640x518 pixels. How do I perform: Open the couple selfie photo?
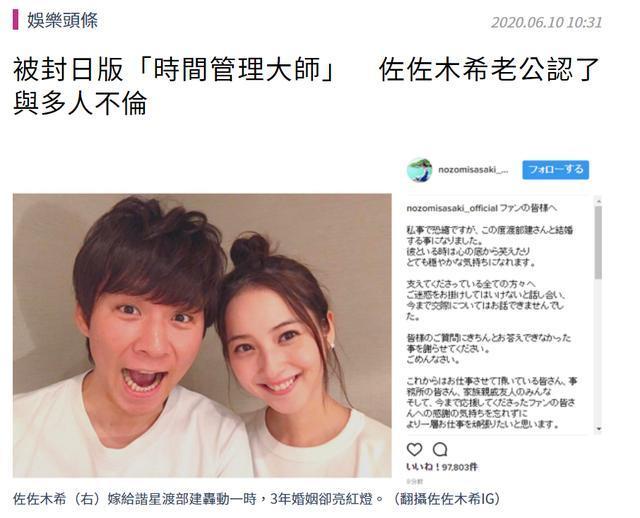pyautogui.click(x=202, y=336)
